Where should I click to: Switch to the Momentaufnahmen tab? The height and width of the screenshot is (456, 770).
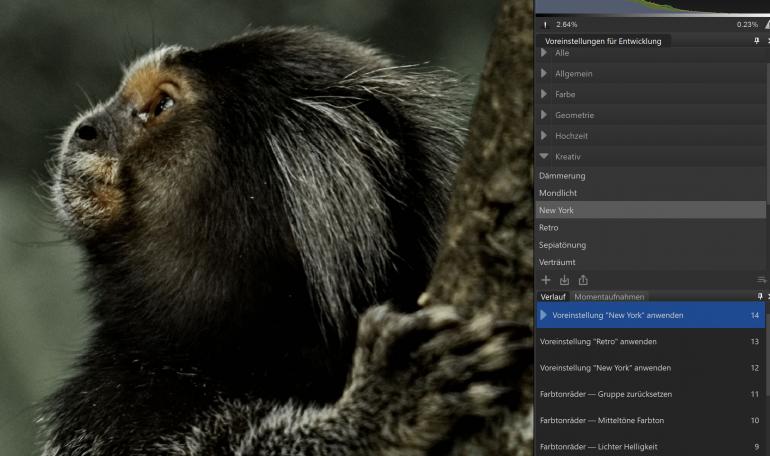pyautogui.click(x=609, y=296)
